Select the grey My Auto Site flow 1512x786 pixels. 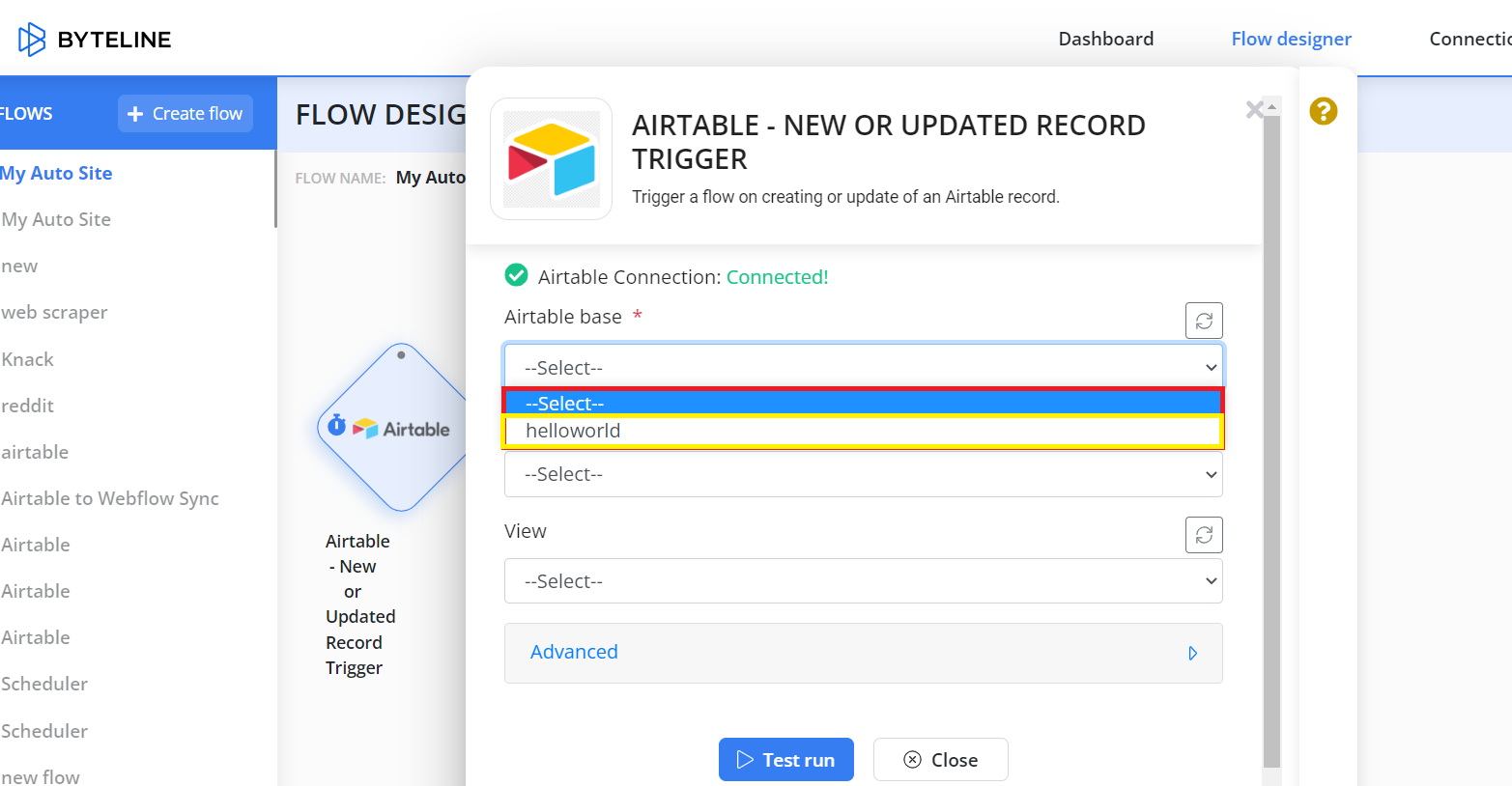click(56, 219)
